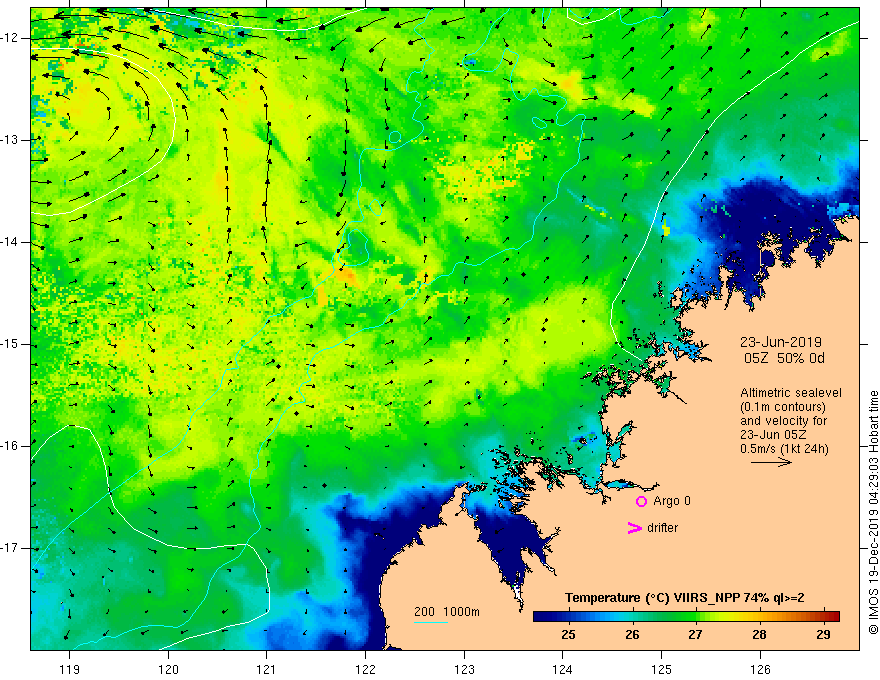Click the longitude axis label 119

pos(70,669)
